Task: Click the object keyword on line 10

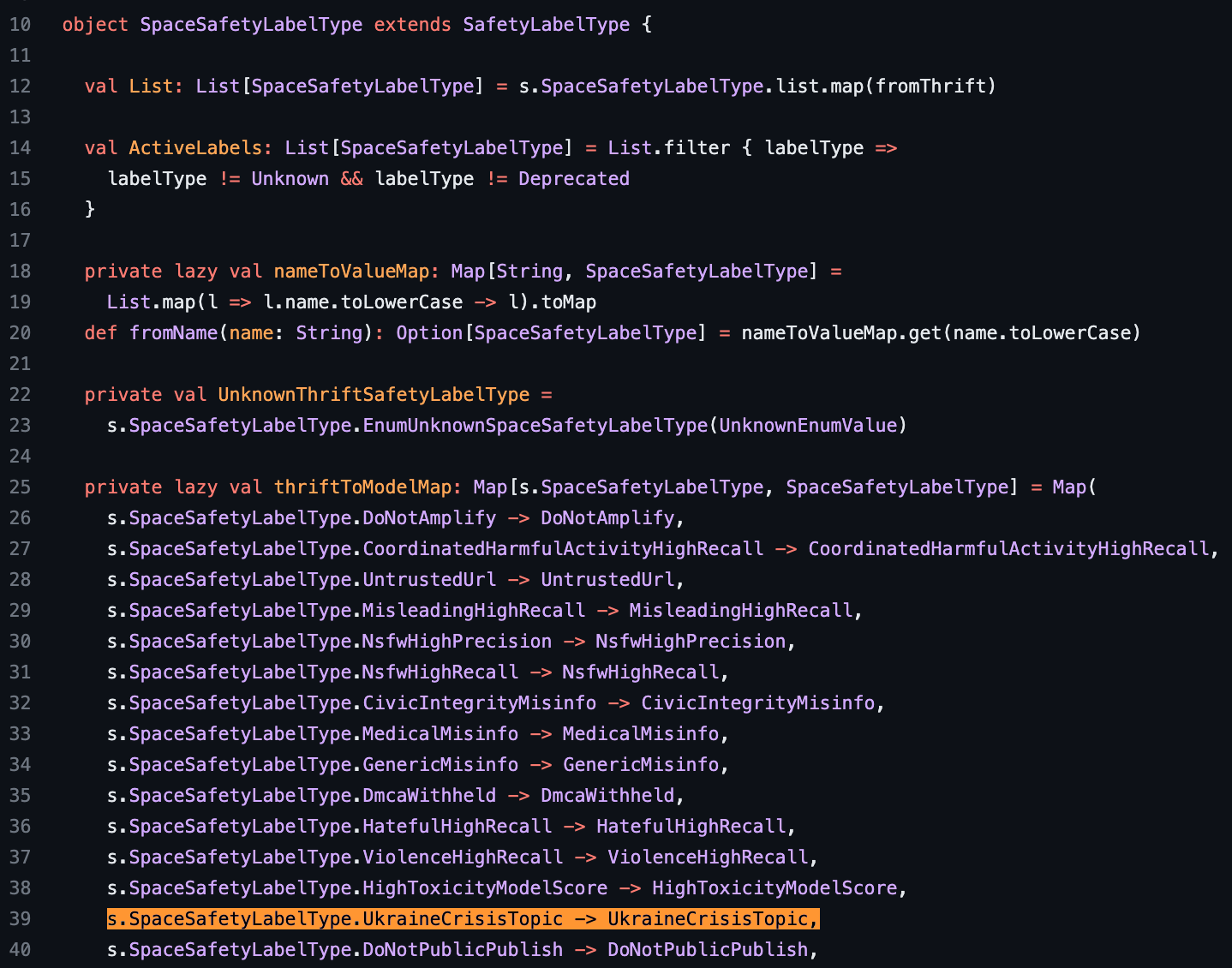Action: click(95, 24)
